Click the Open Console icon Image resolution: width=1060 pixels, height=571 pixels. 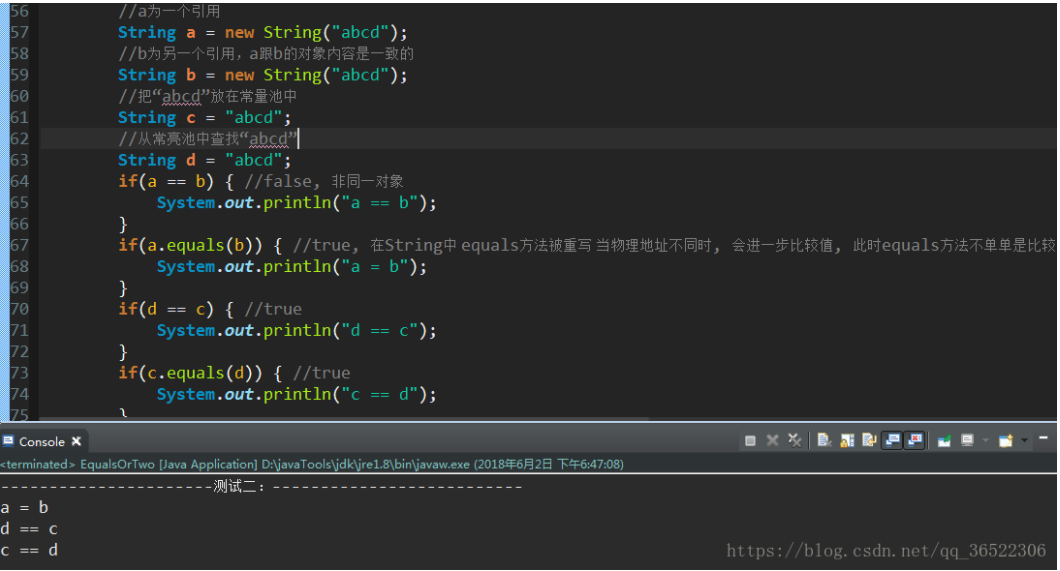(x=1006, y=441)
